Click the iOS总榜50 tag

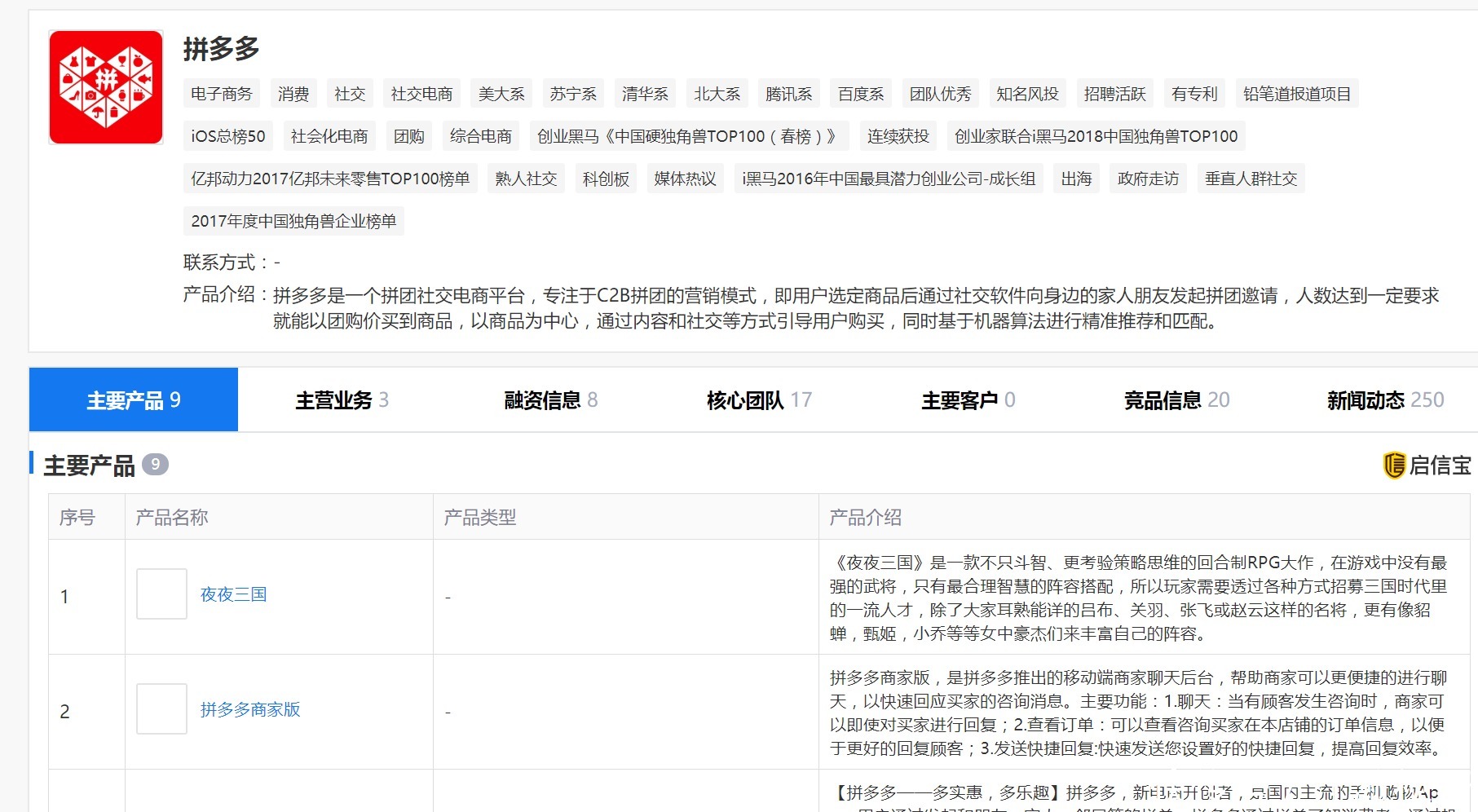[228, 136]
